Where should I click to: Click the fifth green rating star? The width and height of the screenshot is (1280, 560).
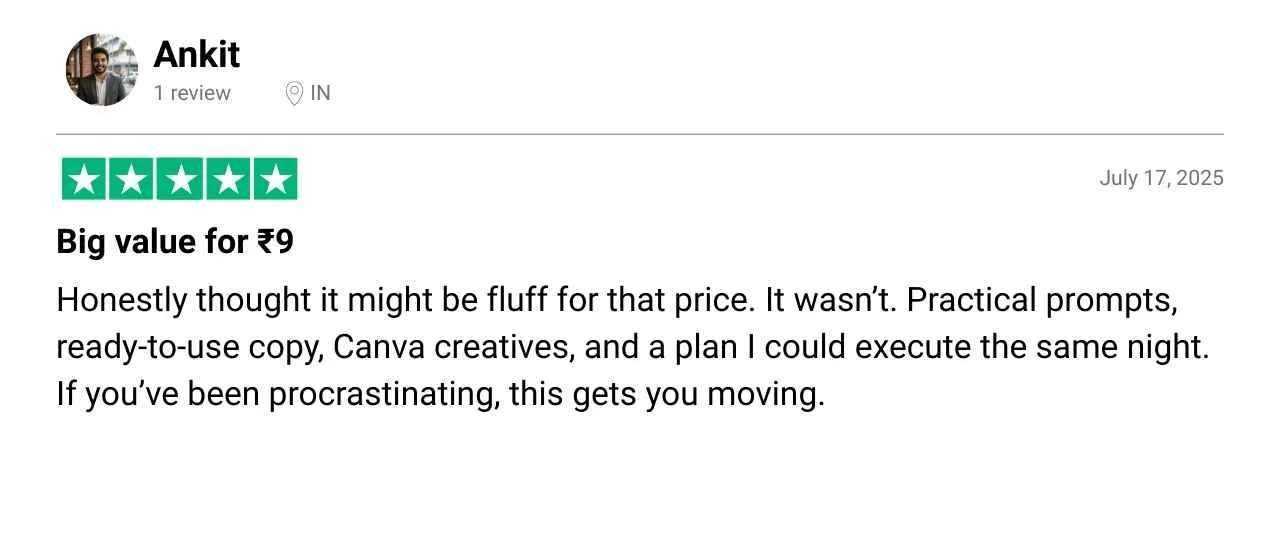(275, 179)
